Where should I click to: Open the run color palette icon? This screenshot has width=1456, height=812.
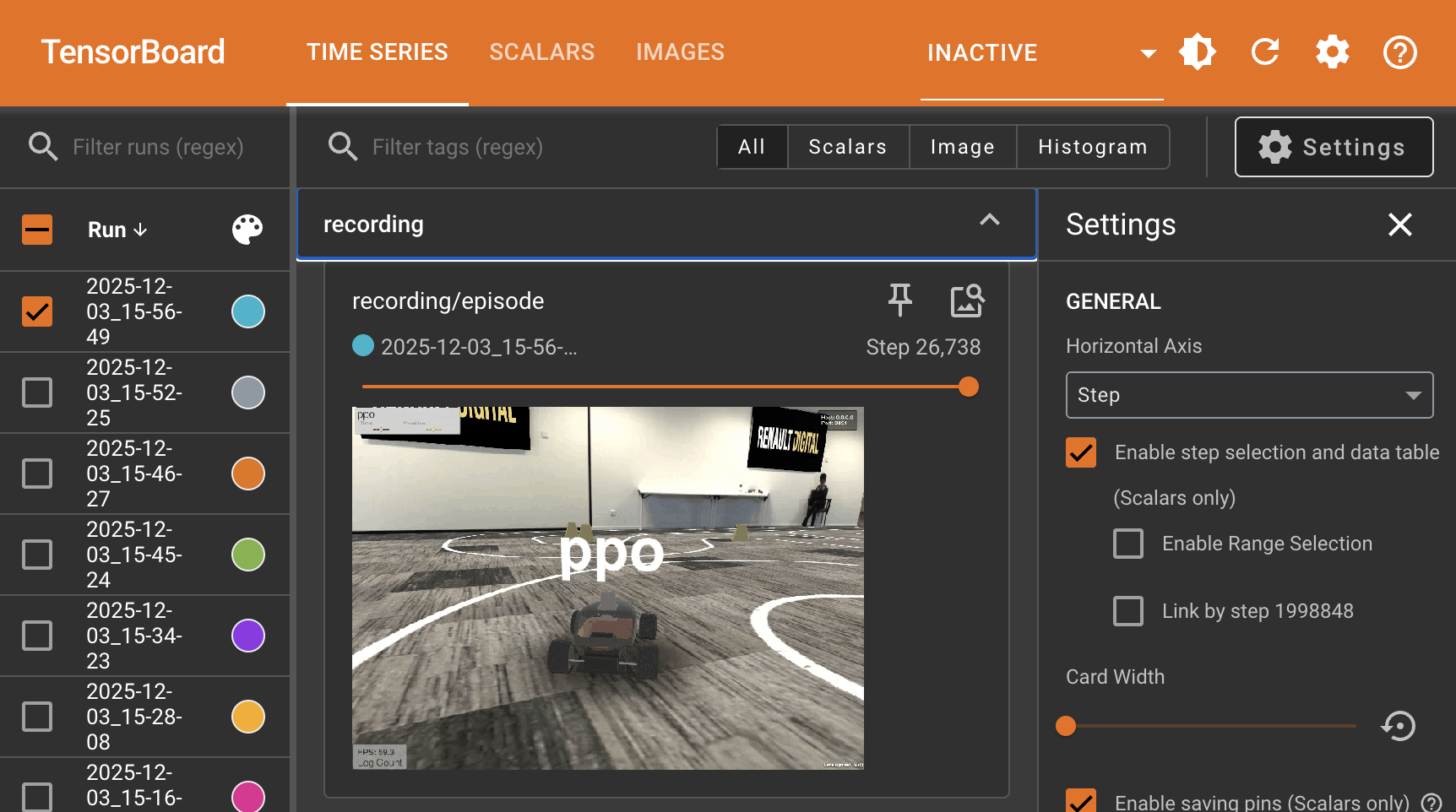247,230
